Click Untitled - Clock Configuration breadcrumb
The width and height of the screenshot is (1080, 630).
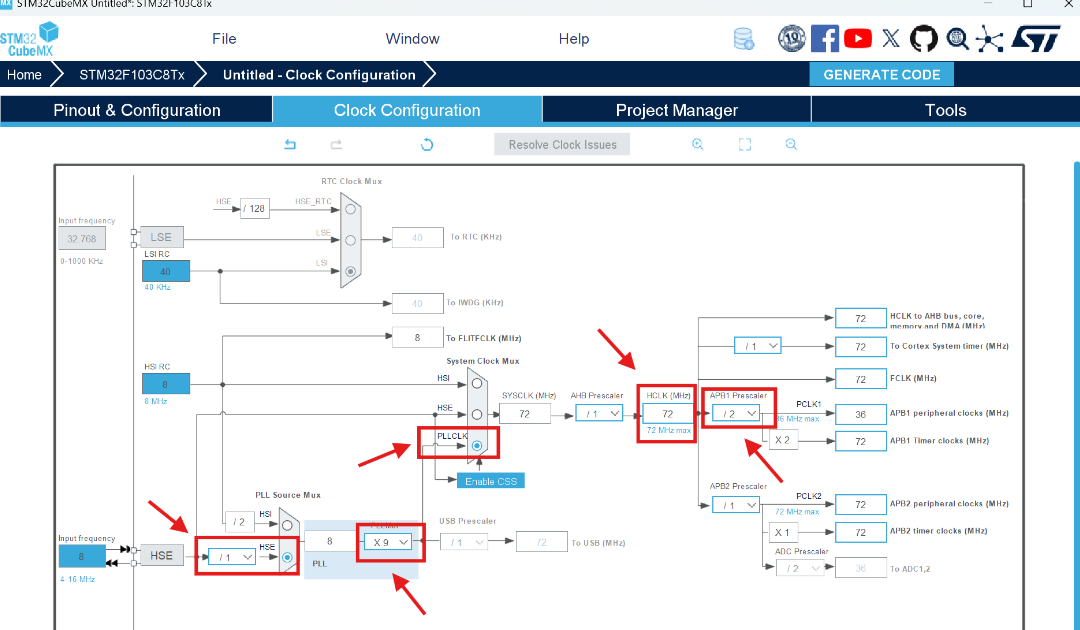319,74
